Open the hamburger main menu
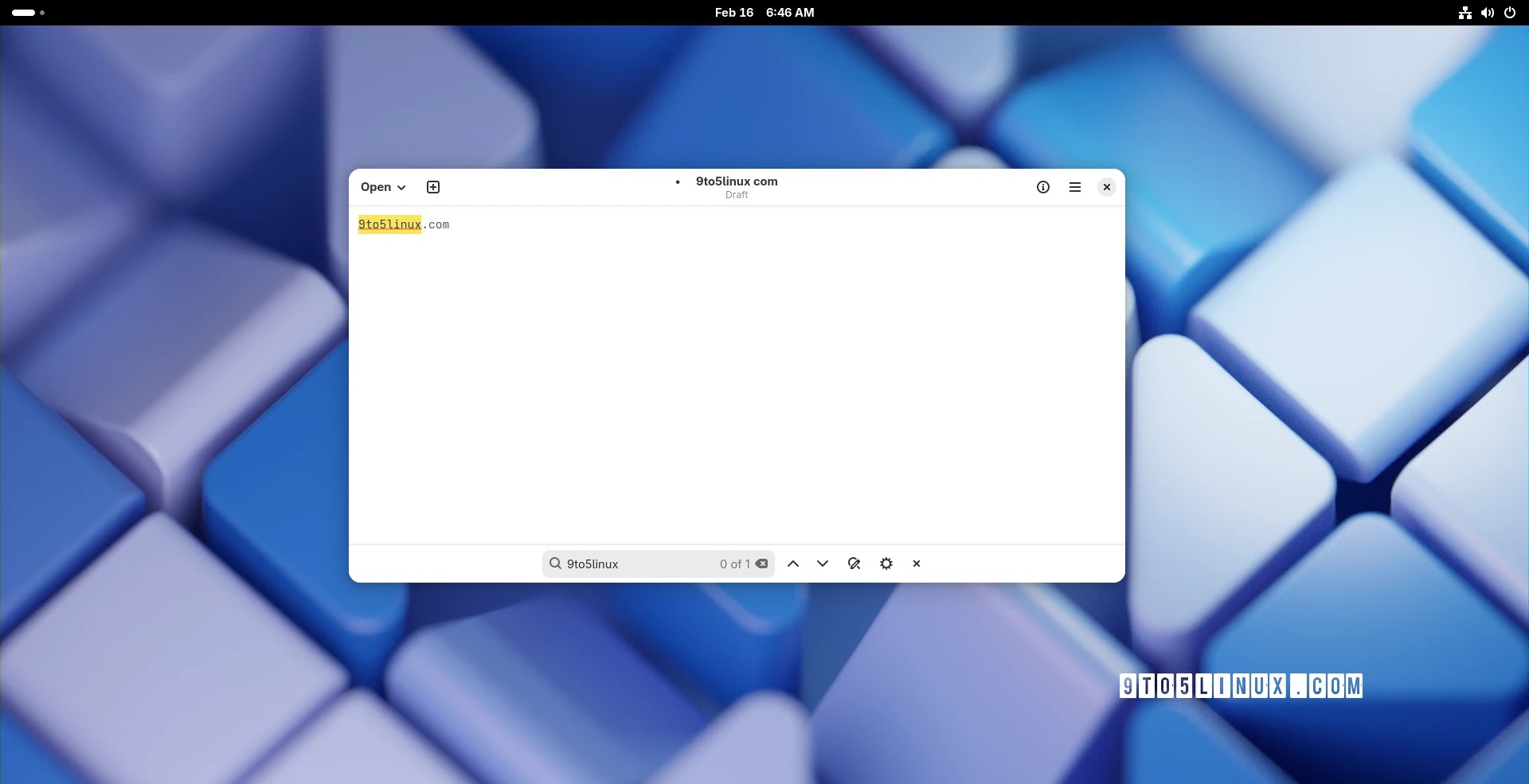 point(1075,187)
